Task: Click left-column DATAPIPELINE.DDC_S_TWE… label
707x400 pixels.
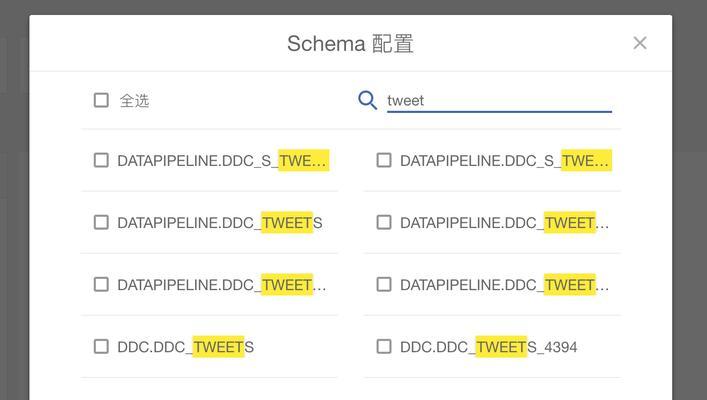Action: (223, 161)
